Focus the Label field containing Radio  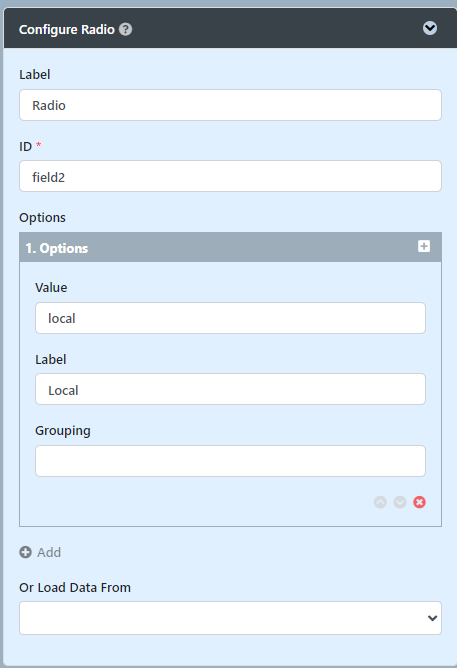point(230,105)
